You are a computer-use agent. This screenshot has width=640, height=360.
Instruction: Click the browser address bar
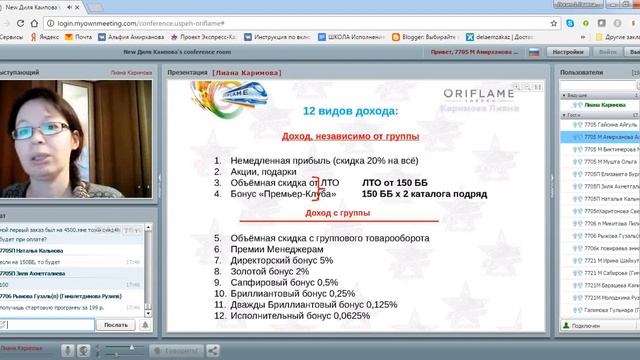tap(302, 23)
